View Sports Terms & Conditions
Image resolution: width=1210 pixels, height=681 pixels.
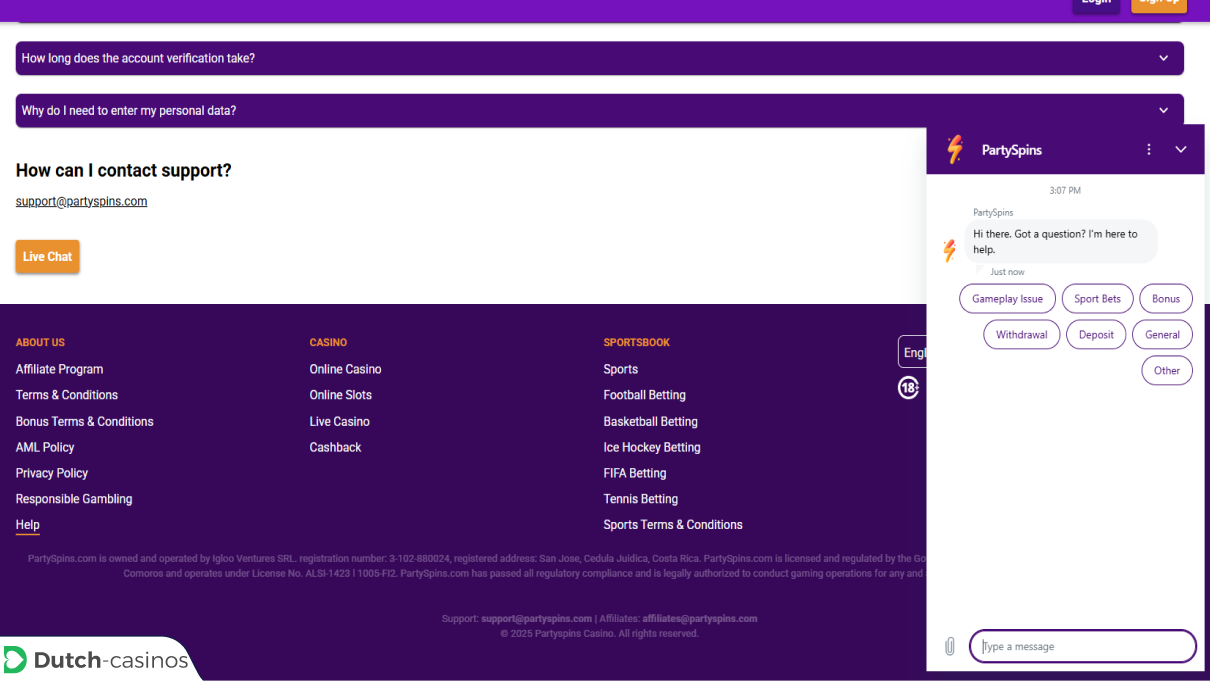673,525
